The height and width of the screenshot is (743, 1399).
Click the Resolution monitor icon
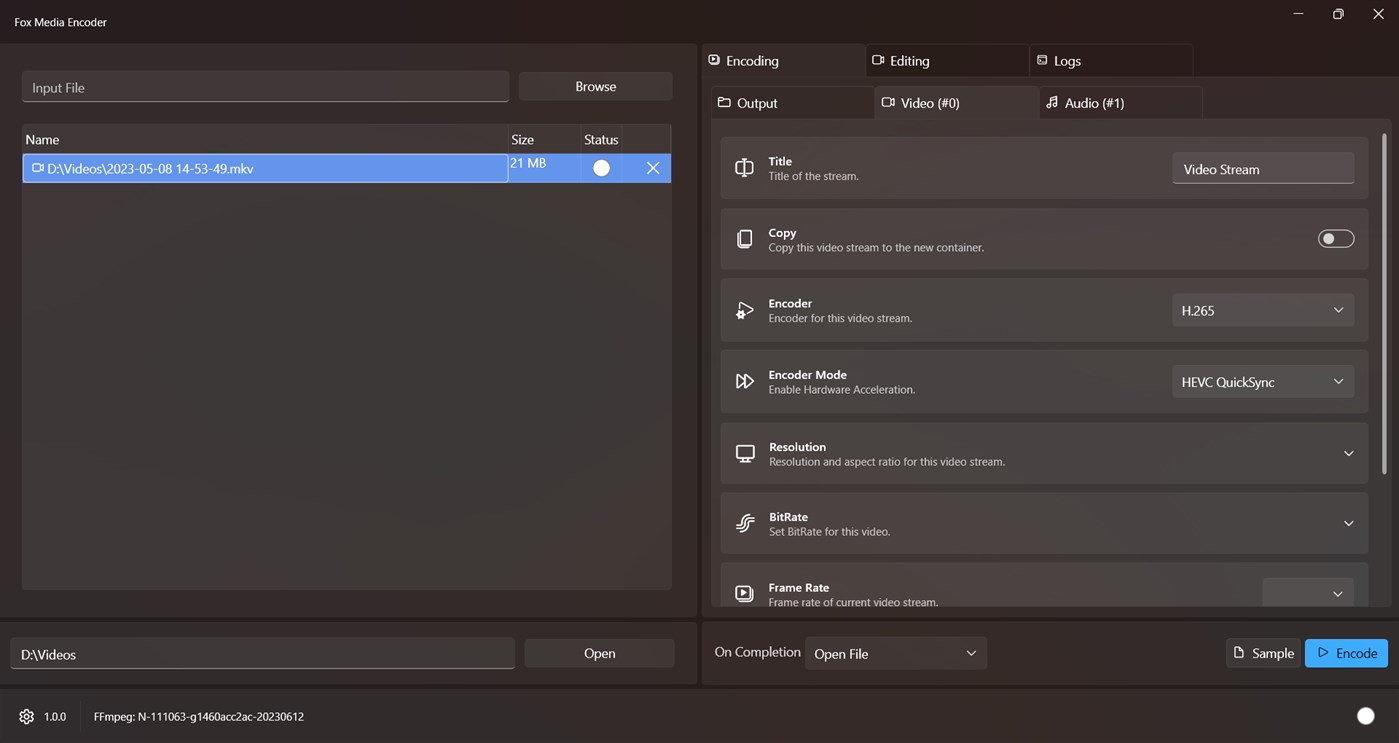pyautogui.click(x=744, y=453)
